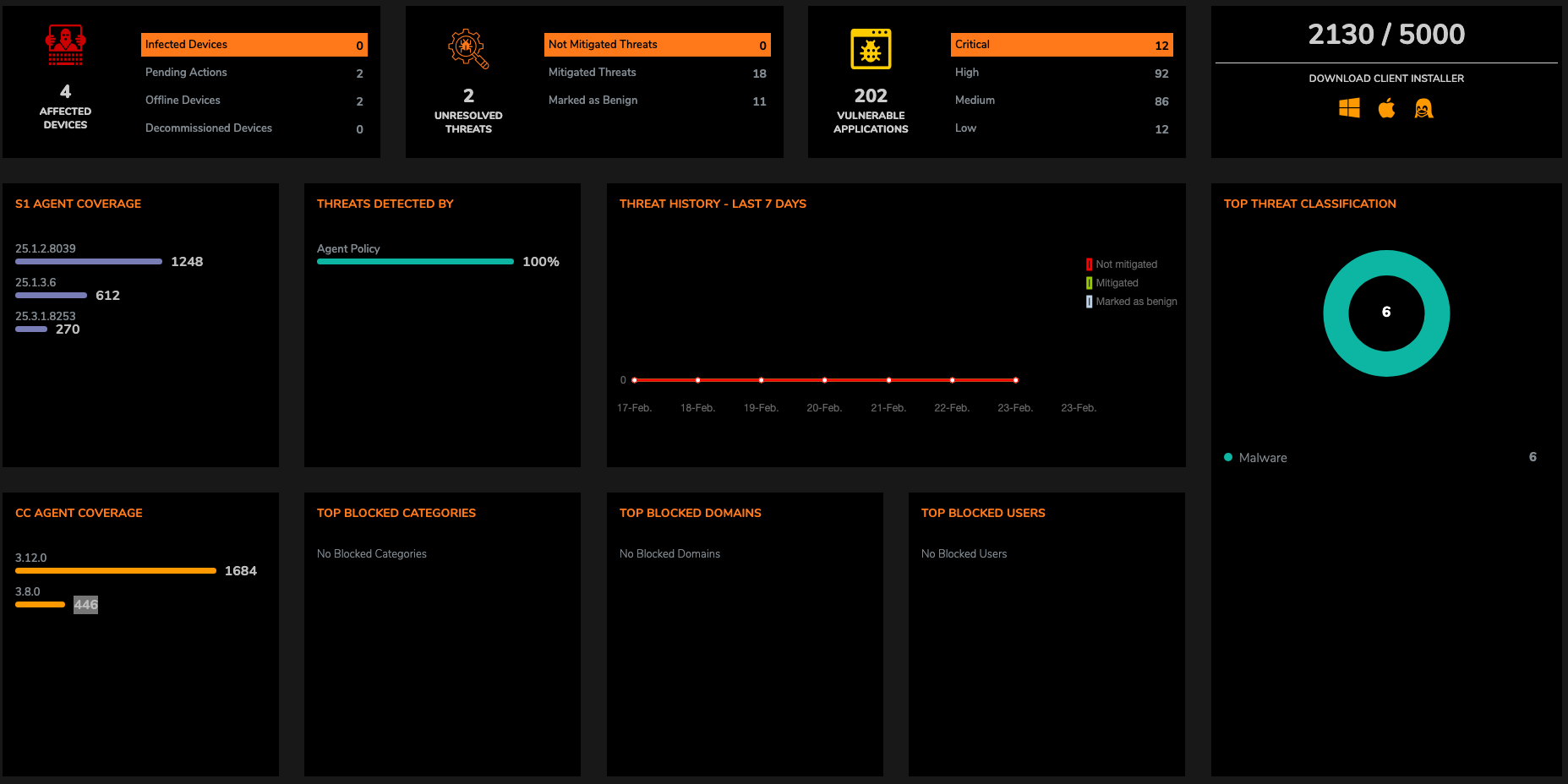Screen dimensions: 1568x784
Task: Click the S1 Agent Coverage panel title
Action: tap(78, 204)
